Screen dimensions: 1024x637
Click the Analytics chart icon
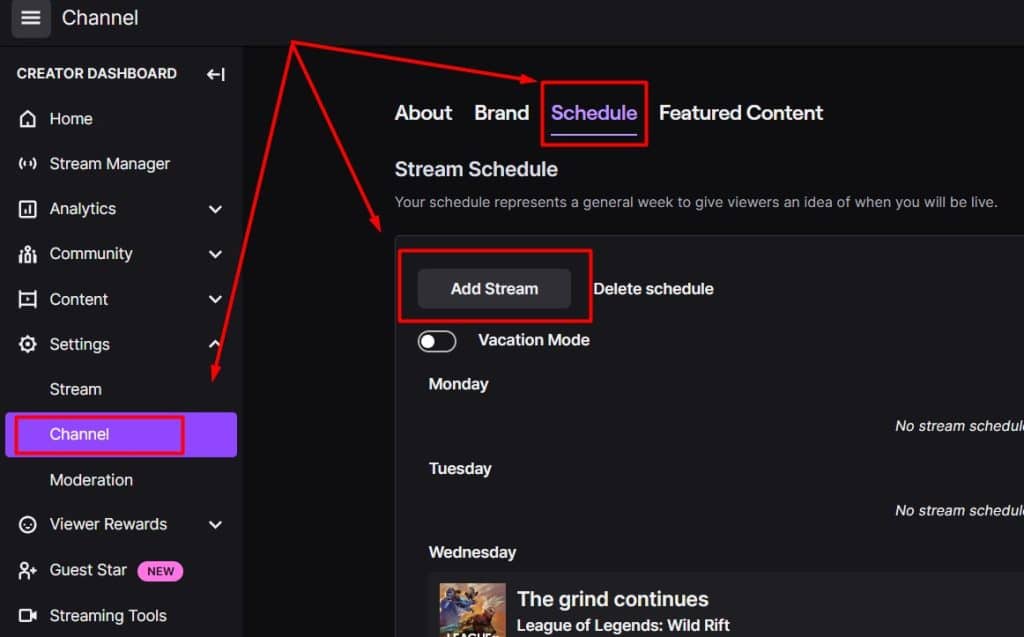click(29, 209)
